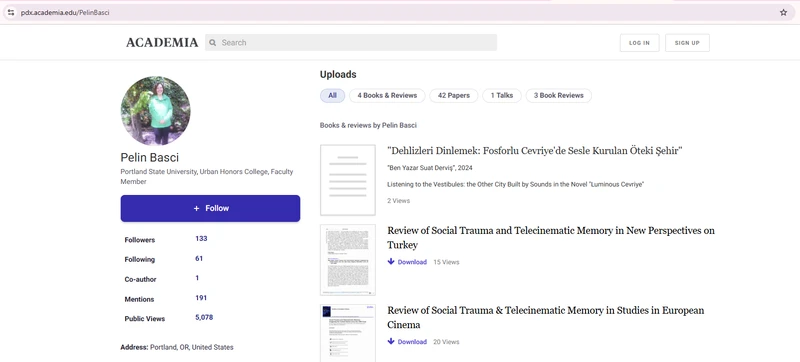
Task: Click the Co-author label
Action: [x=140, y=279]
